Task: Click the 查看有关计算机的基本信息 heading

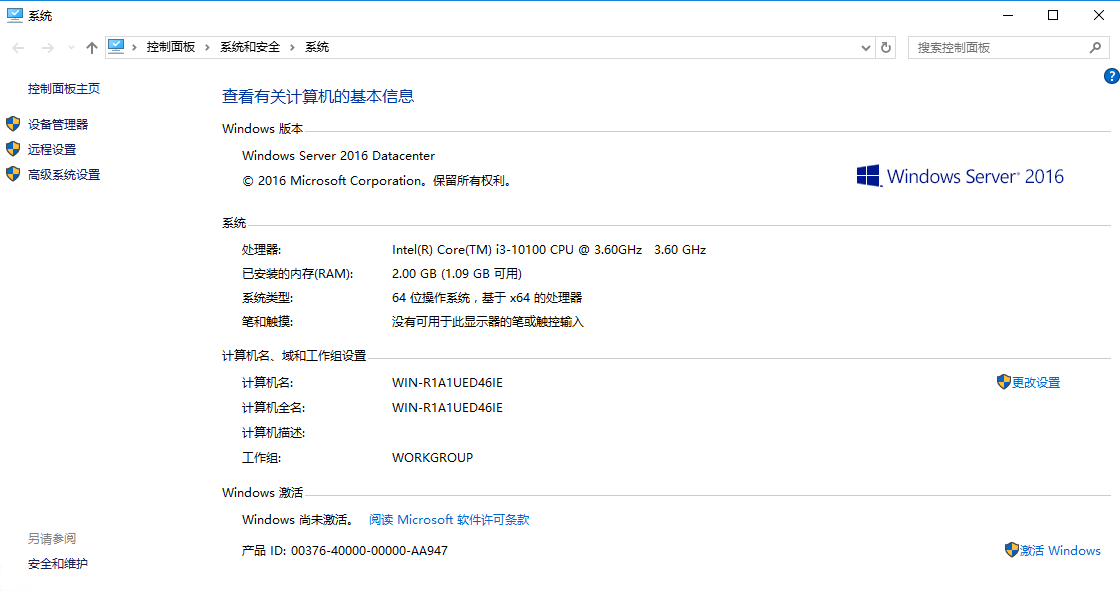Action: tap(318, 96)
